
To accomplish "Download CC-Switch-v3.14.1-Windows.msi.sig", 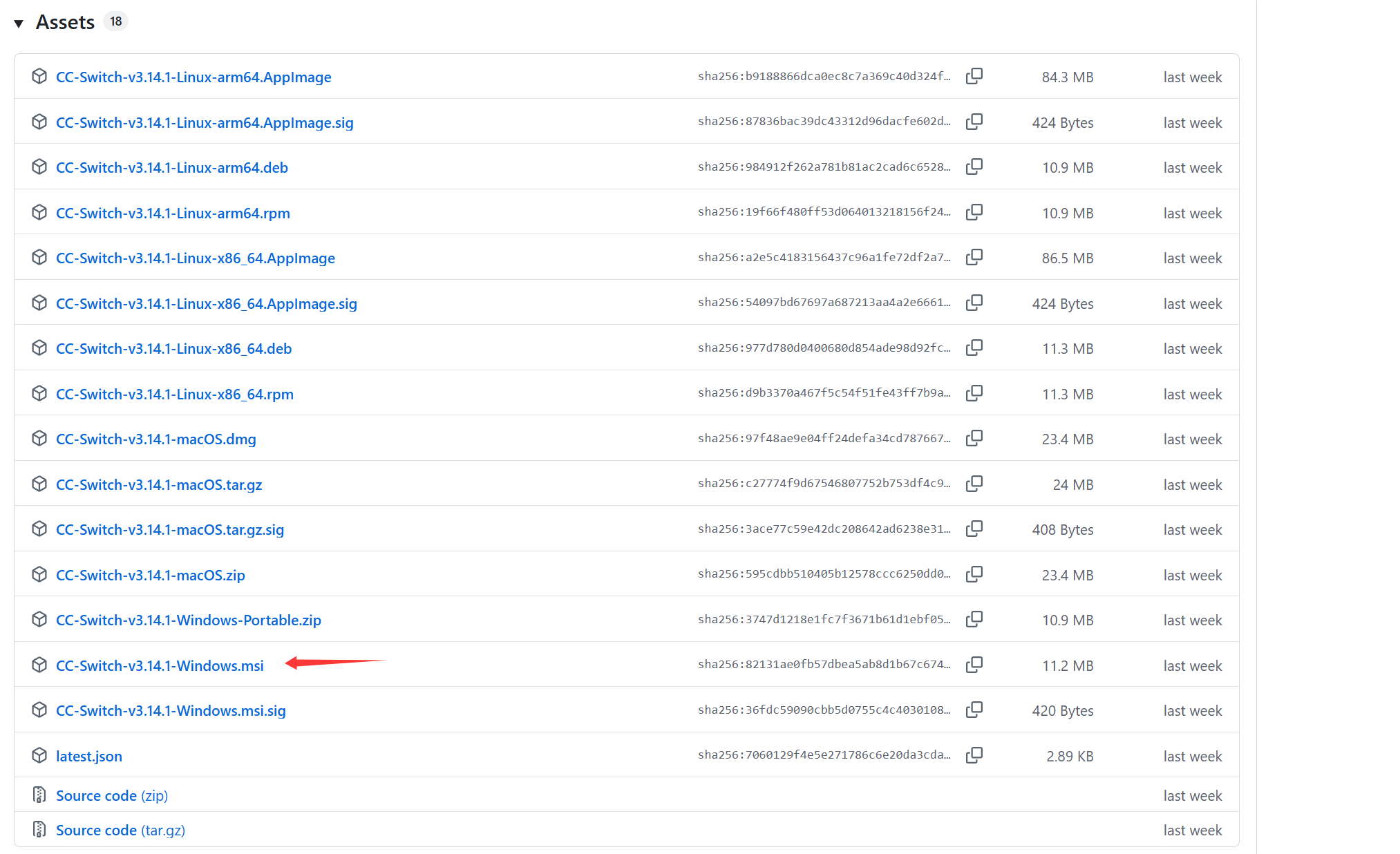I will [x=171, y=710].
